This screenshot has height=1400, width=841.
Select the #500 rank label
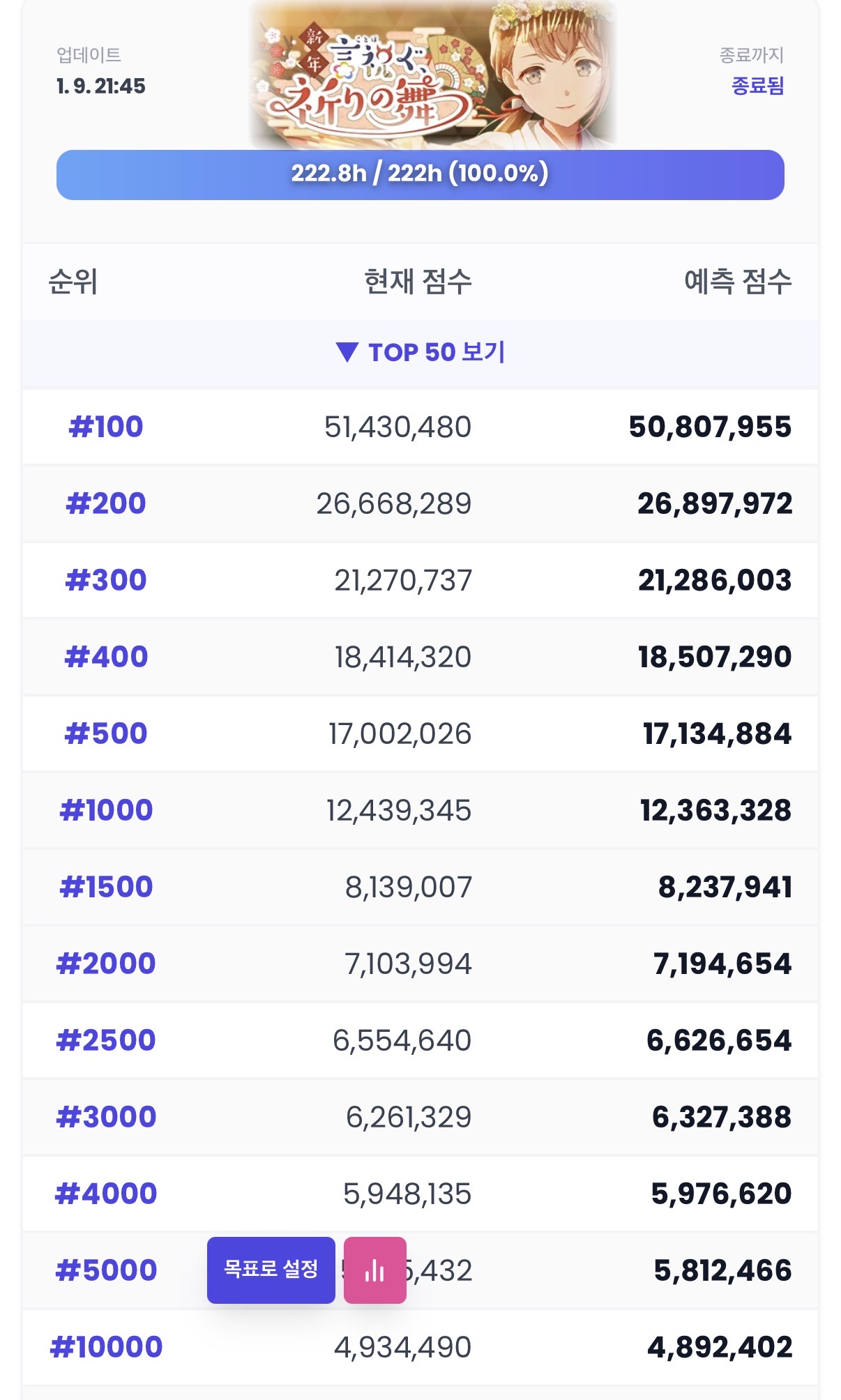point(106,733)
